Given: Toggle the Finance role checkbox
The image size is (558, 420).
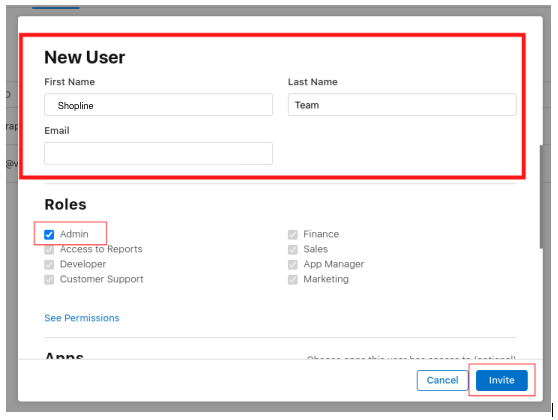Looking at the screenshot, I should pos(293,235).
